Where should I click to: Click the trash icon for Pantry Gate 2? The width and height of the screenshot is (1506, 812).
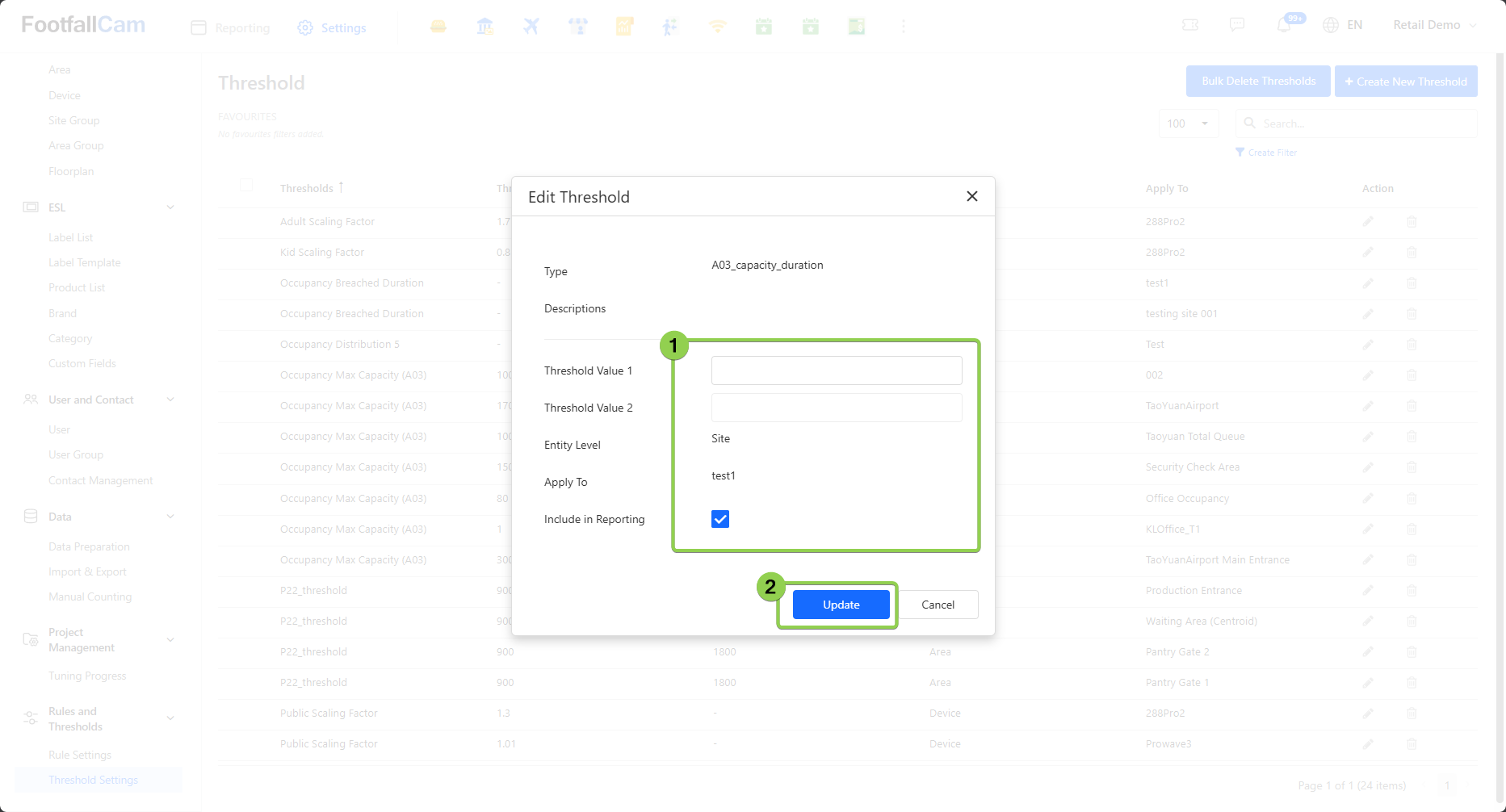click(1412, 651)
